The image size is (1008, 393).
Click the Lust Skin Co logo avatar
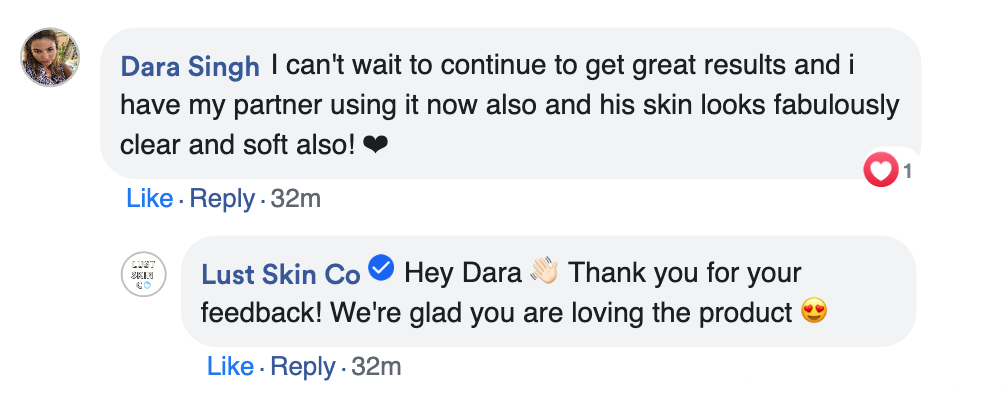click(x=144, y=274)
